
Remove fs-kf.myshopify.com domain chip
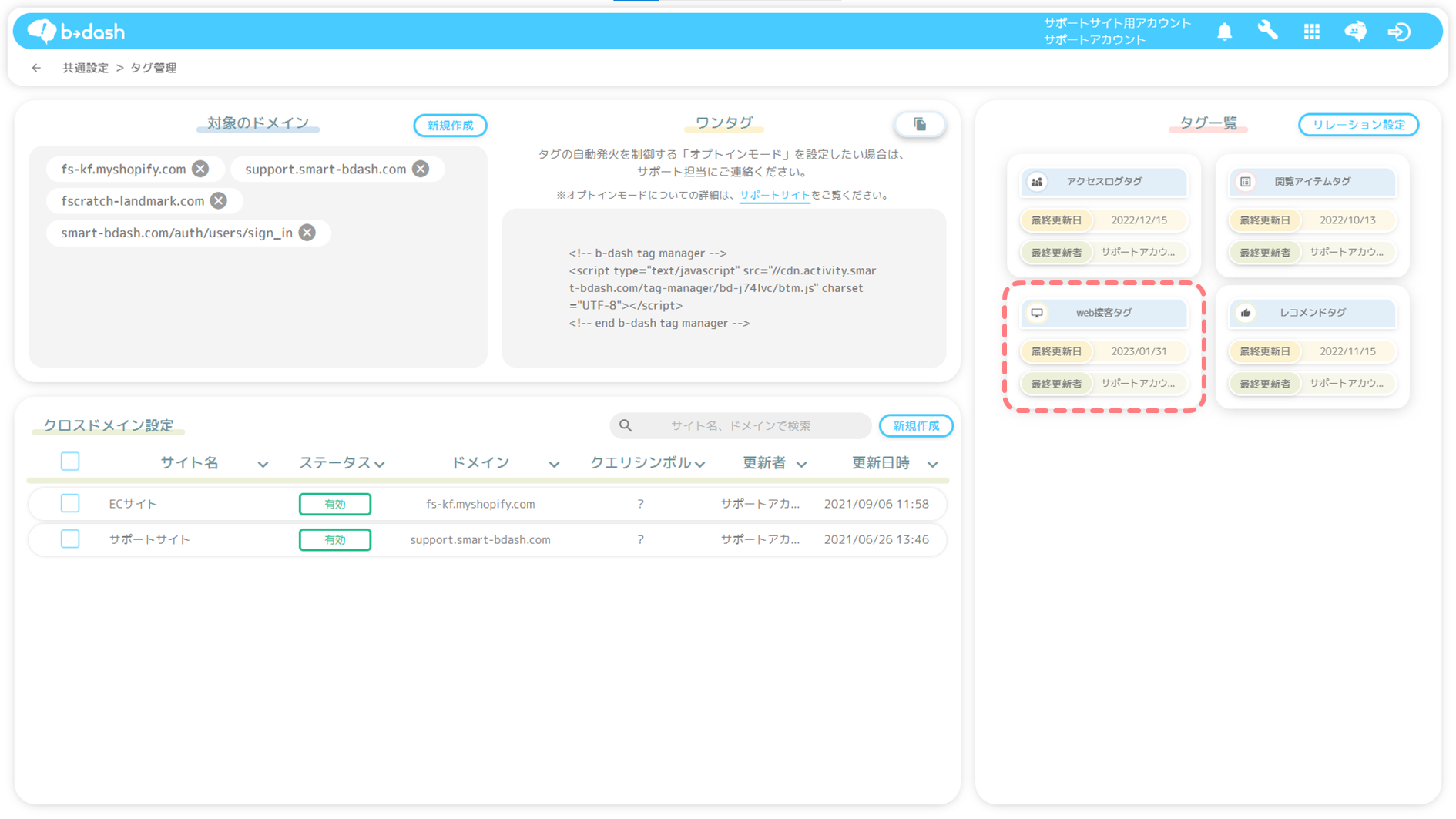[200, 169]
